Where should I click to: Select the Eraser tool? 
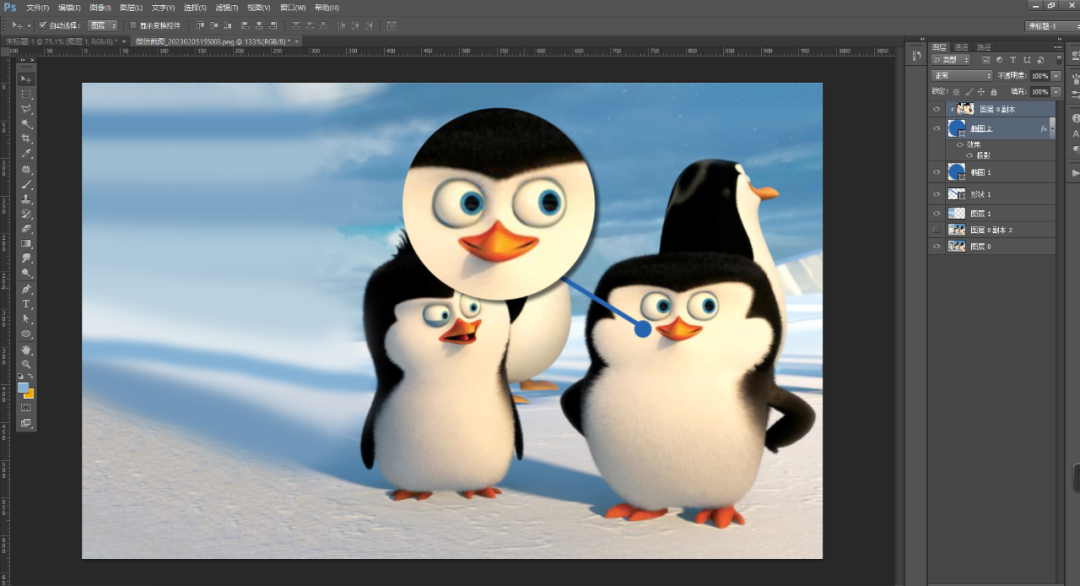pyautogui.click(x=26, y=229)
